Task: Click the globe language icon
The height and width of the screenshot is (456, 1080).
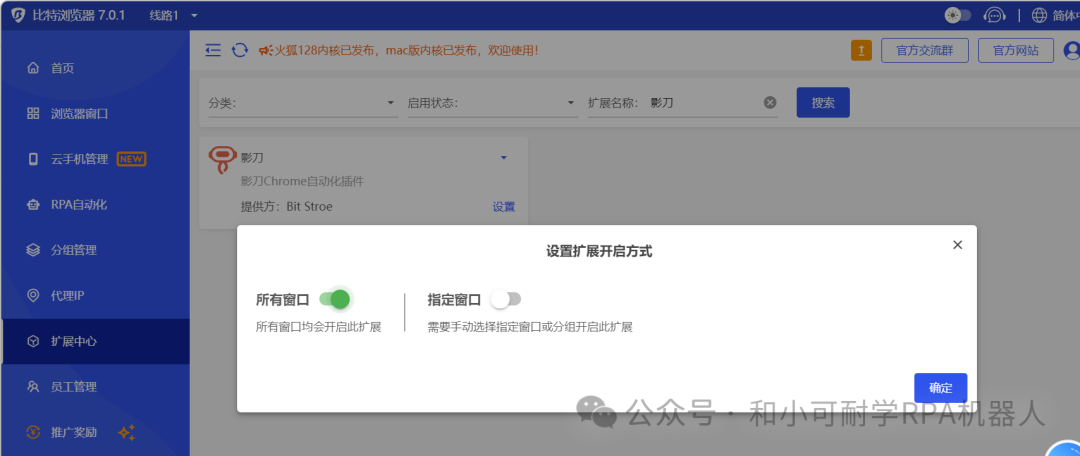Action: click(1039, 15)
